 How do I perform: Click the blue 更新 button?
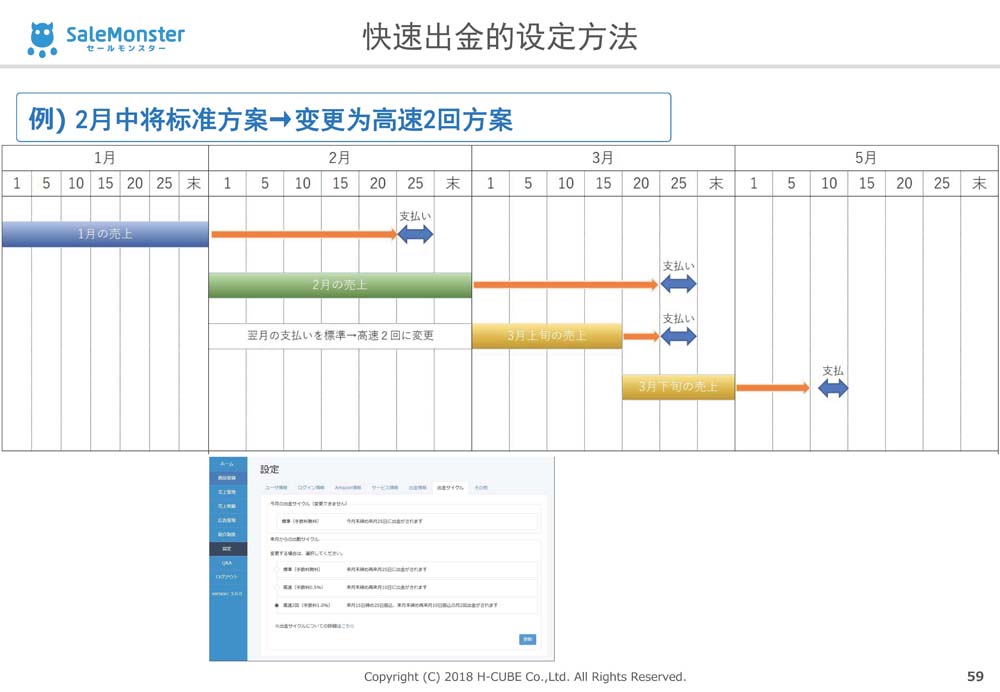527,639
